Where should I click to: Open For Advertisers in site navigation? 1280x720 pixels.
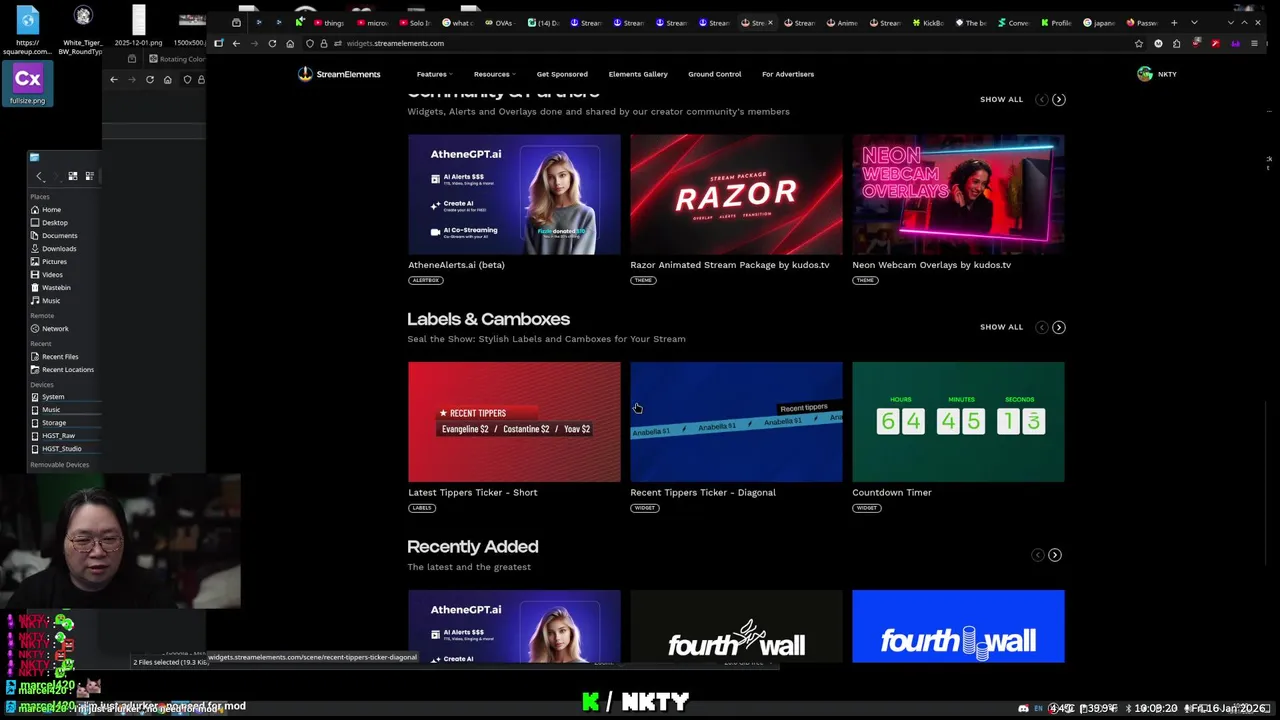pos(788,74)
